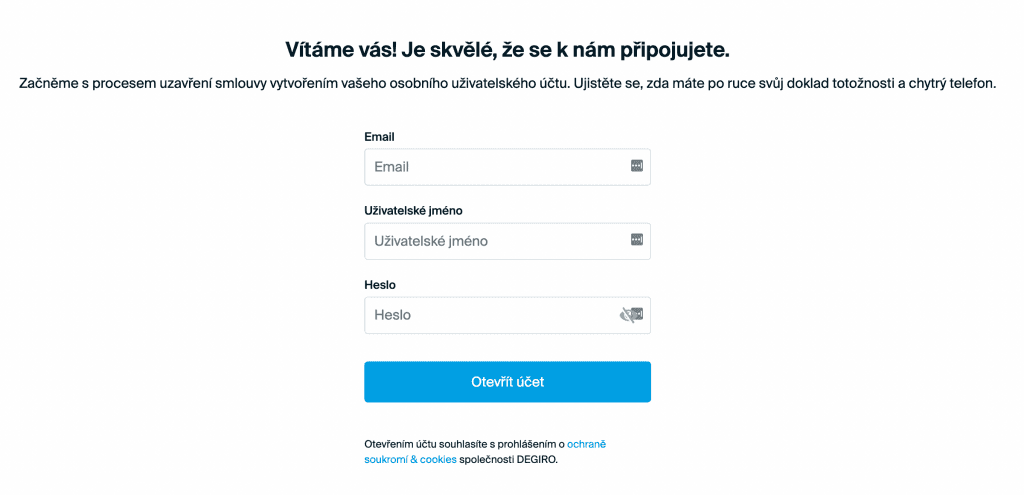This screenshot has width=1024, height=495.
Task: Click 'osobního uživatelského účtu' in the intro text
Action: pos(477,84)
